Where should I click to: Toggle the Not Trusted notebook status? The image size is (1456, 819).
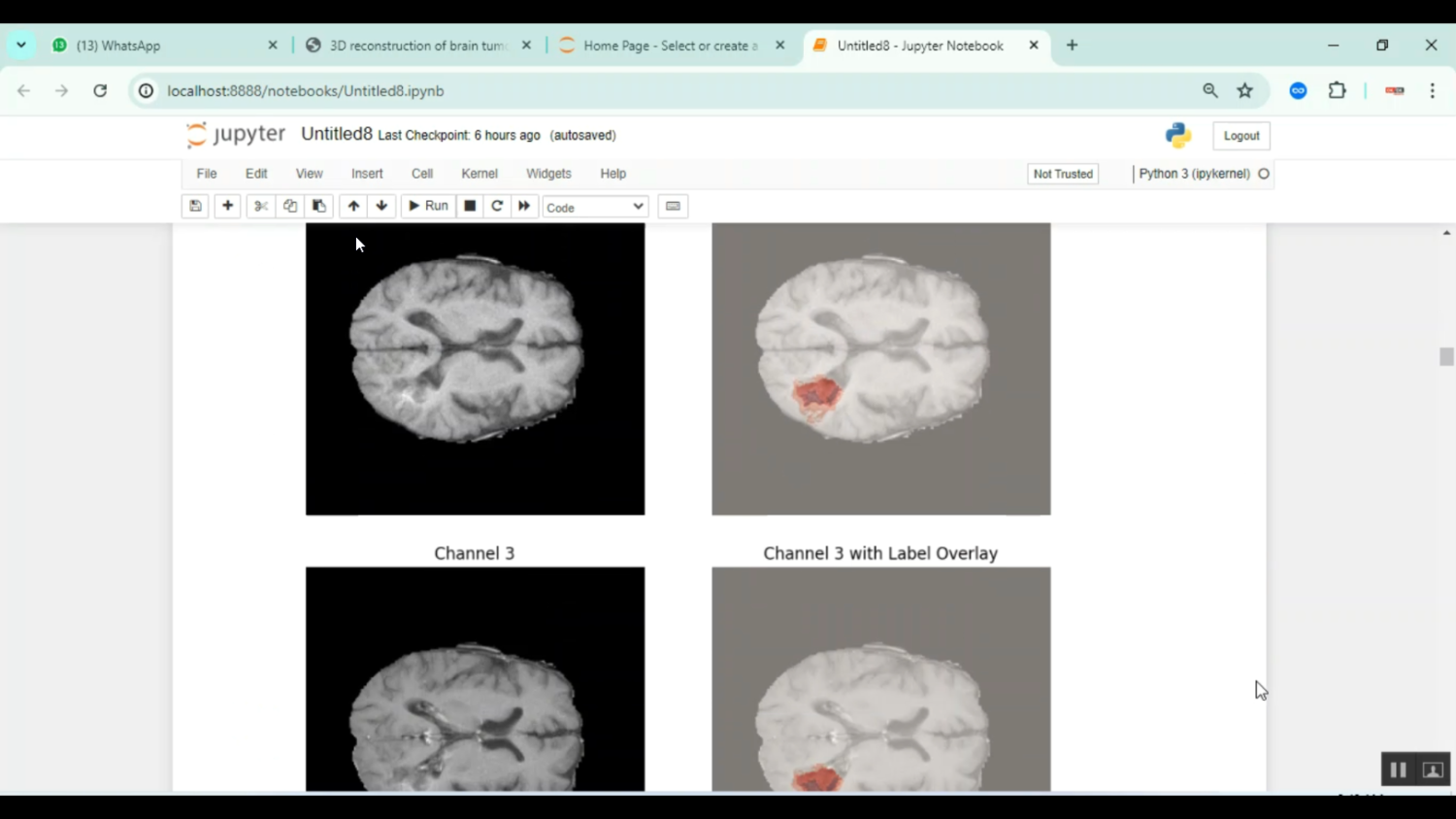tap(1063, 174)
